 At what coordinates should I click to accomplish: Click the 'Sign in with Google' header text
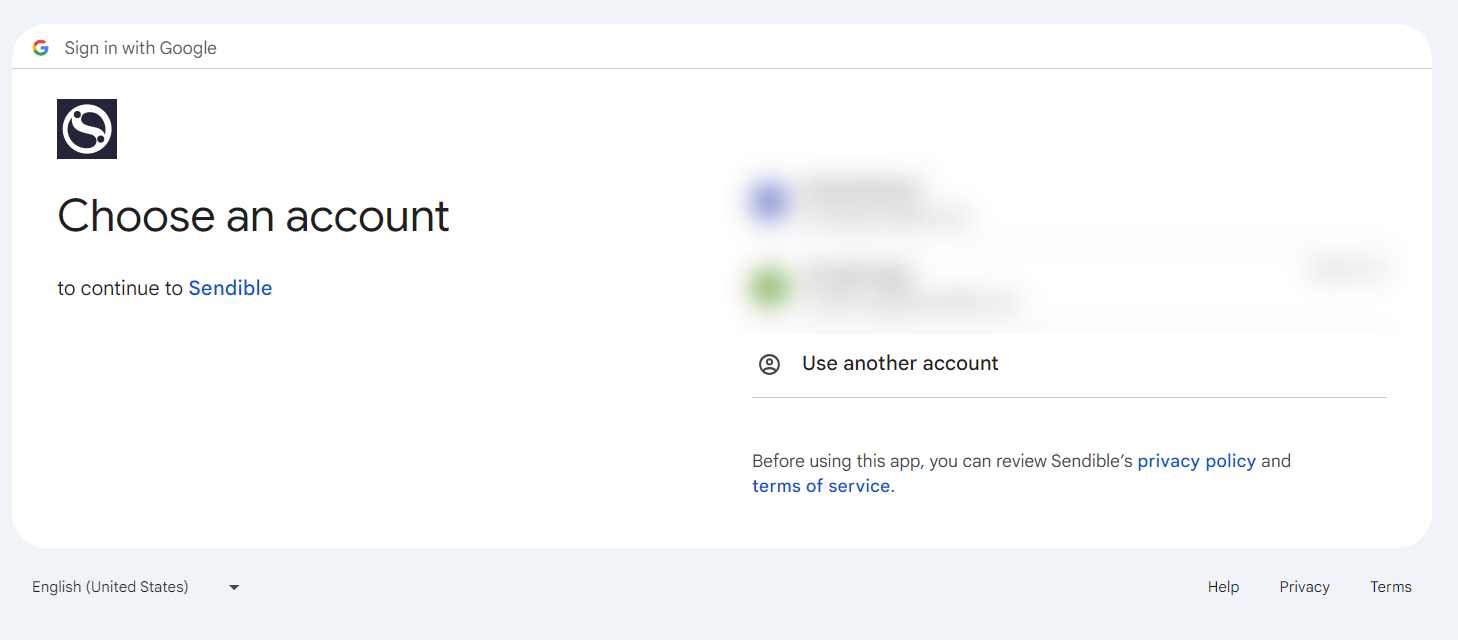pyautogui.click(x=140, y=48)
